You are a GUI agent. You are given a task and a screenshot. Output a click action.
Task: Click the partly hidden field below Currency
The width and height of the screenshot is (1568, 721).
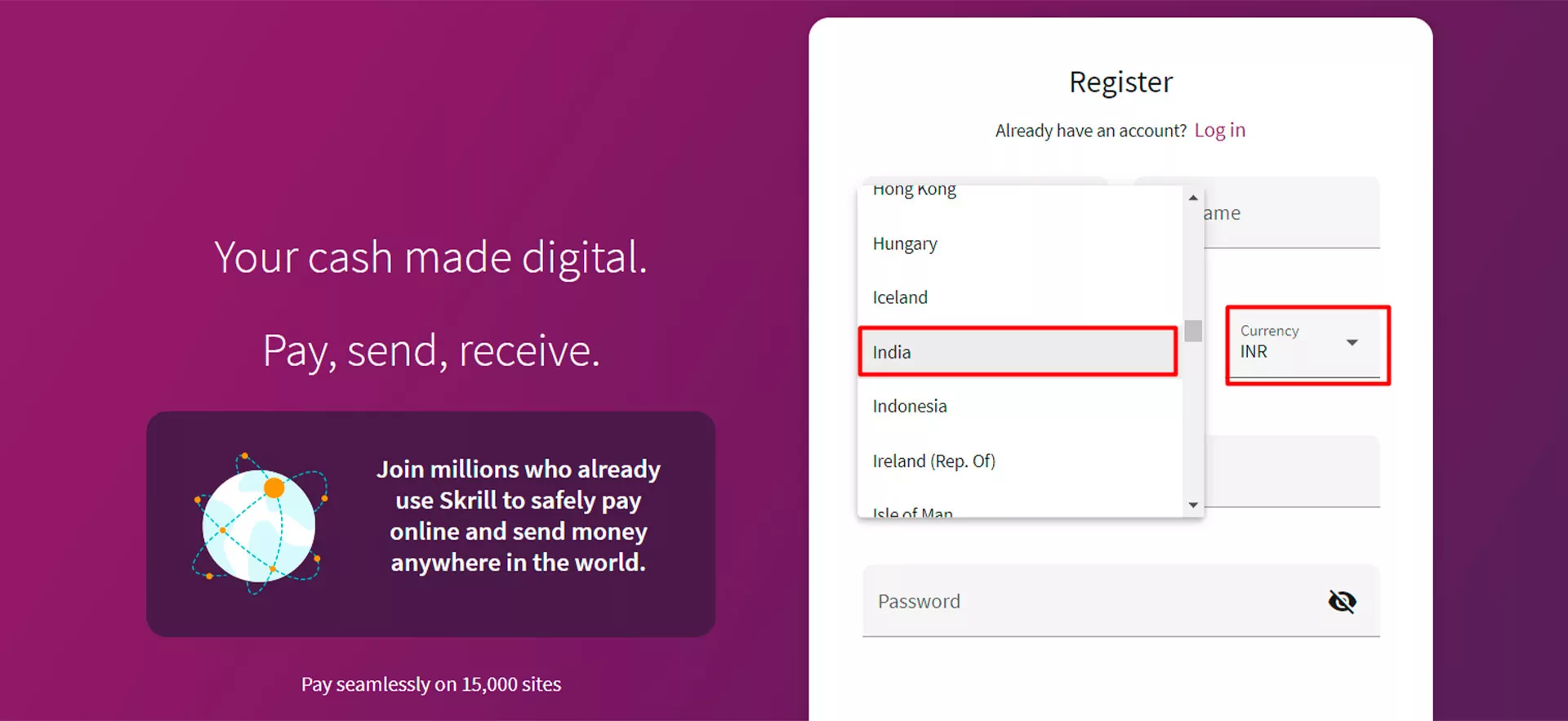click(x=1290, y=471)
